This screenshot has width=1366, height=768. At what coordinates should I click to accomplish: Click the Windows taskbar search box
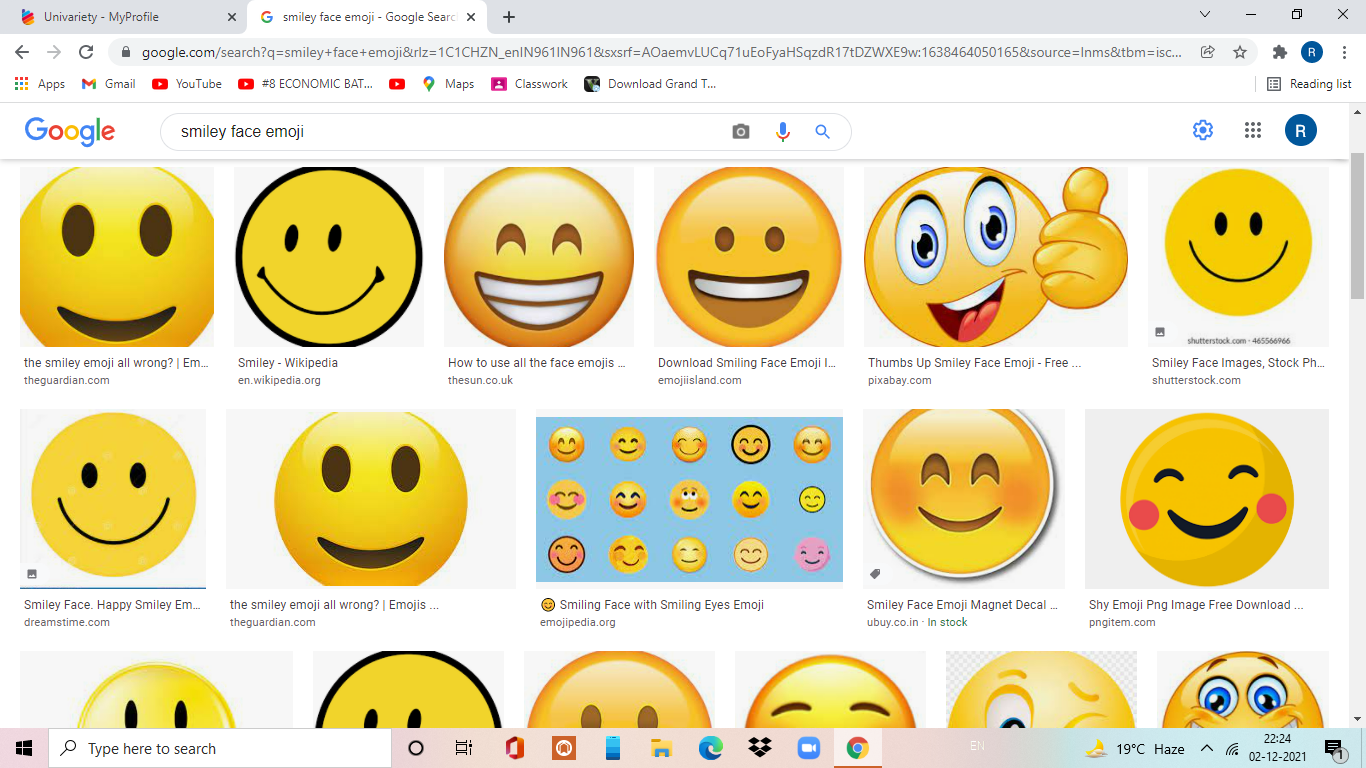tap(220, 748)
